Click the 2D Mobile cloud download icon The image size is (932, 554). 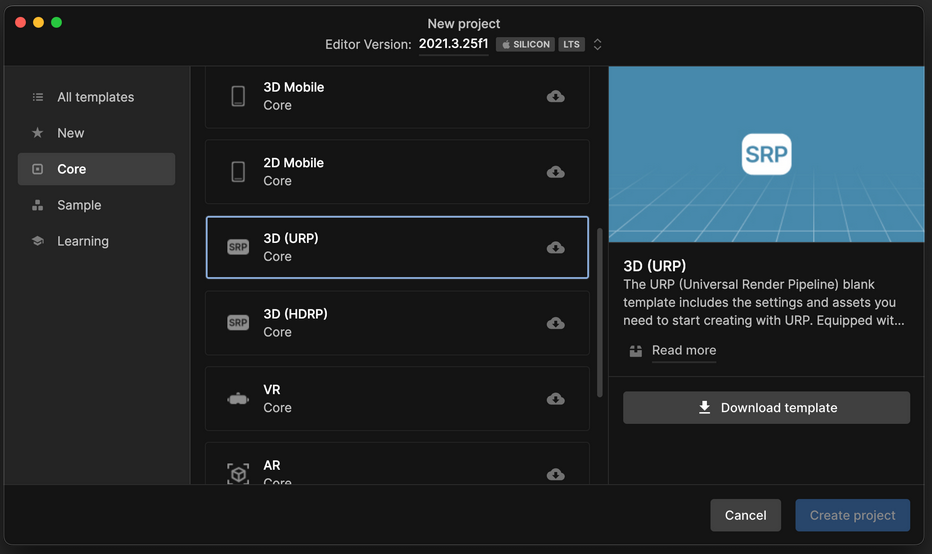556,172
